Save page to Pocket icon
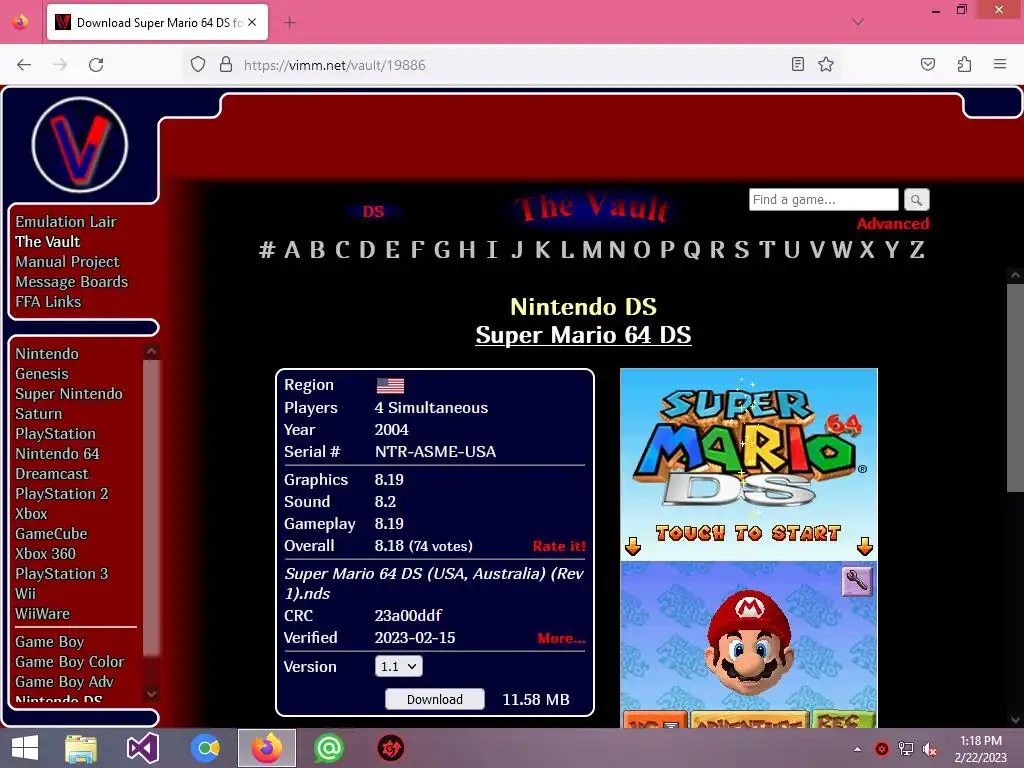Image resolution: width=1024 pixels, height=768 pixels. click(x=928, y=64)
